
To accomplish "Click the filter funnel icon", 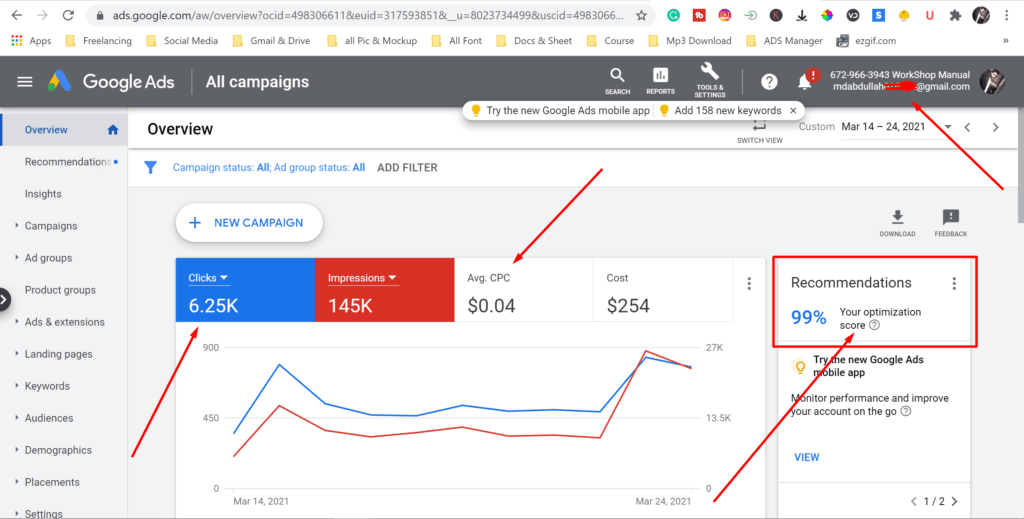I will pos(151,168).
